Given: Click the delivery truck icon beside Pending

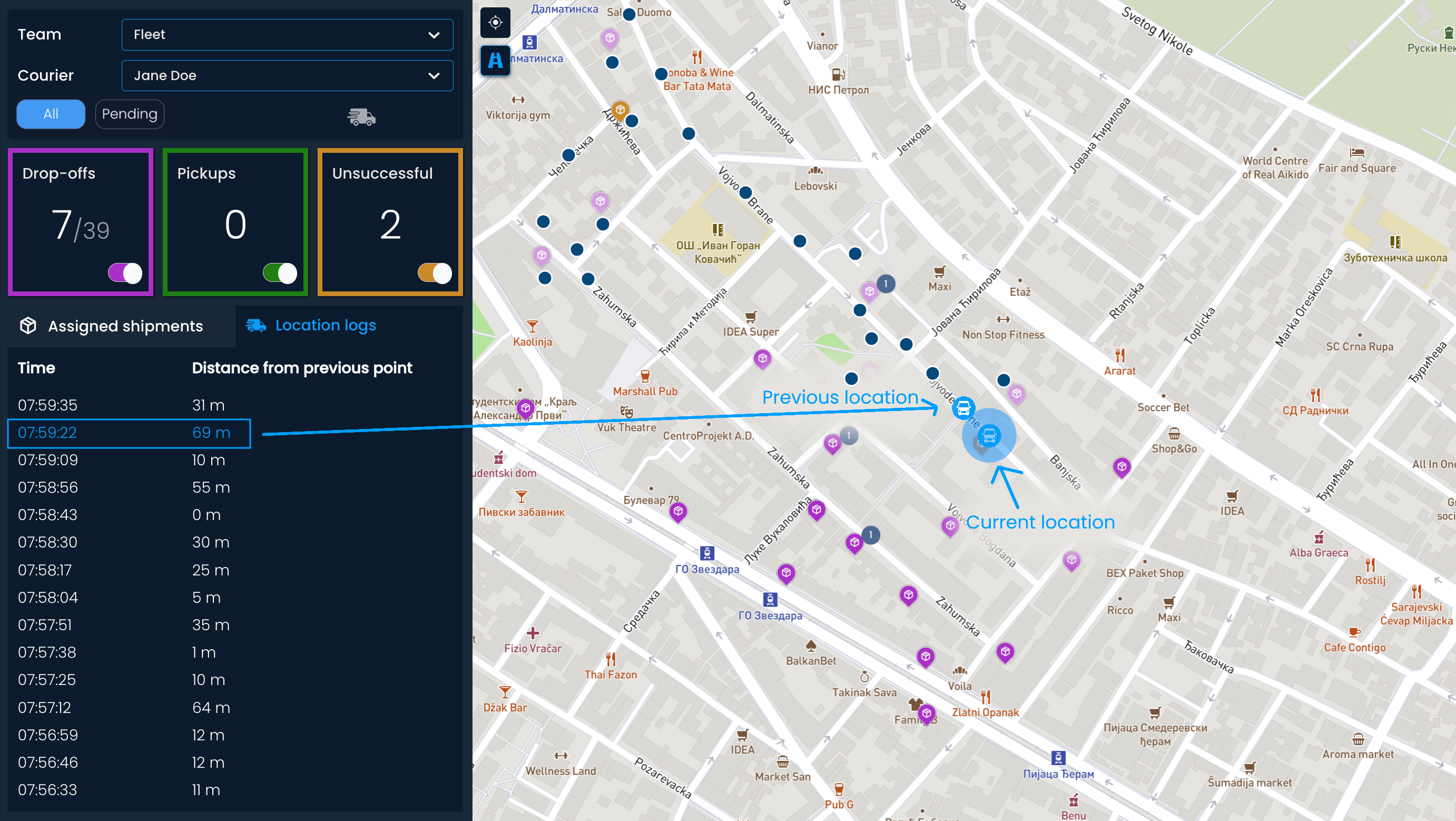Looking at the screenshot, I should pyautogui.click(x=361, y=116).
